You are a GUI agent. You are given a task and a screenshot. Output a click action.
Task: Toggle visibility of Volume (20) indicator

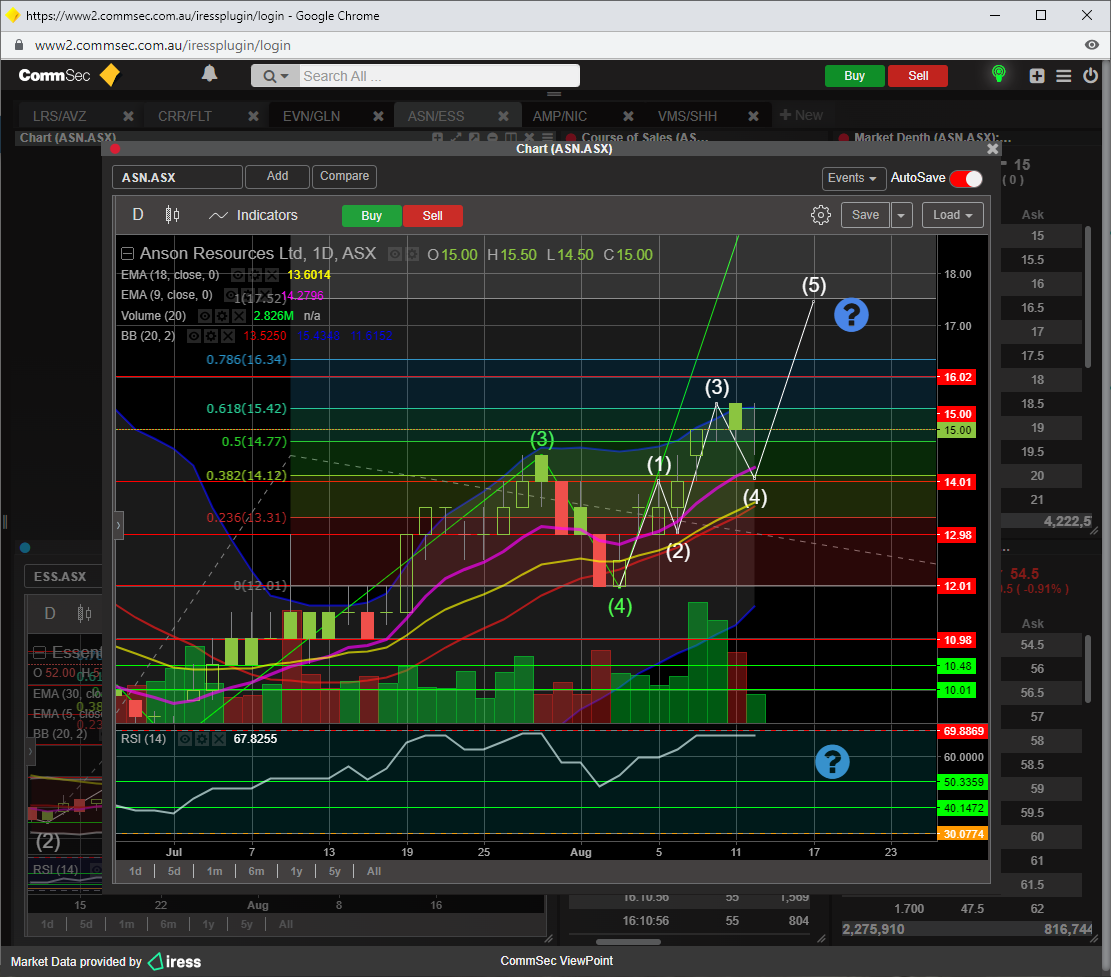pos(205,316)
